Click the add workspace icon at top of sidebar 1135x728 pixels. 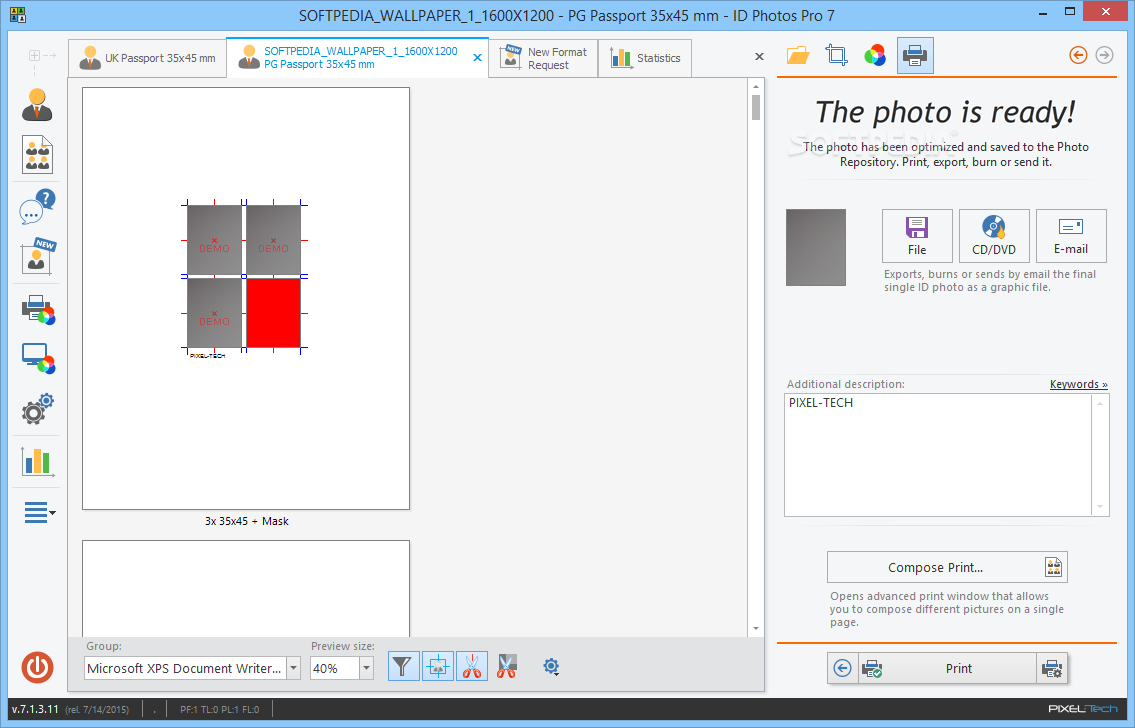[34, 55]
